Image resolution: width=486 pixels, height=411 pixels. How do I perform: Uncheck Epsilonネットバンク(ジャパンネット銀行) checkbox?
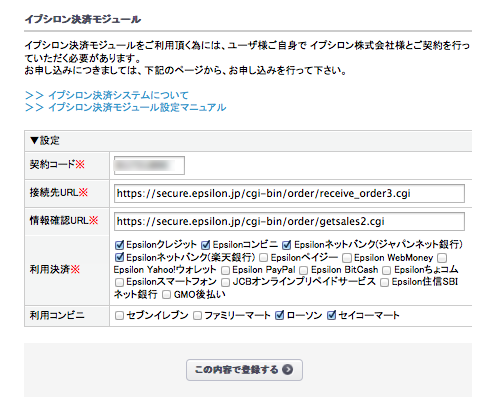point(286,245)
